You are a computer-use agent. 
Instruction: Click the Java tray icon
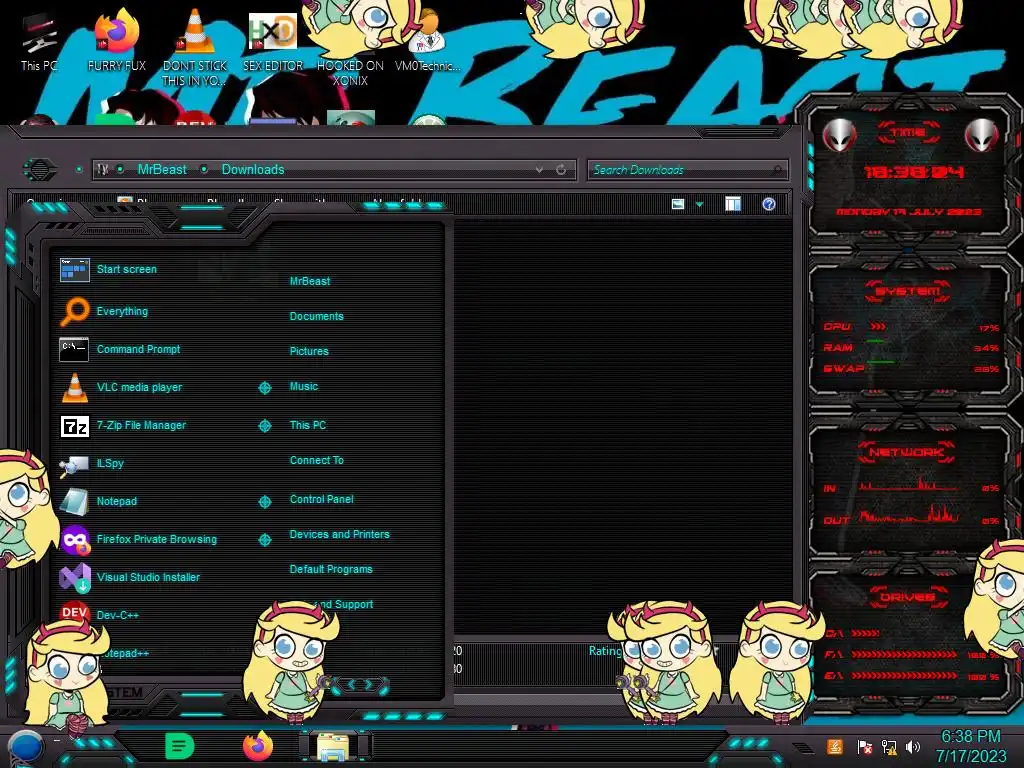coord(835,746)
